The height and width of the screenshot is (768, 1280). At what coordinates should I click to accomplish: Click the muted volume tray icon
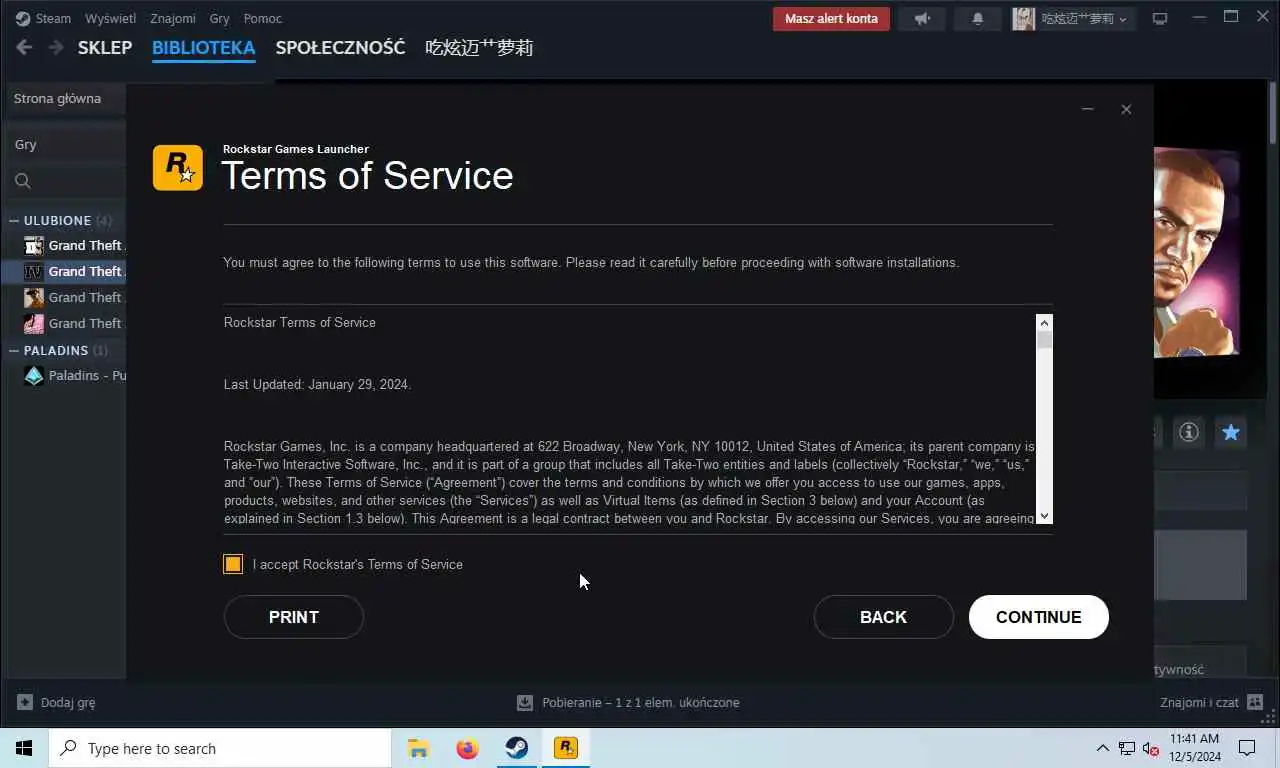click(x=1151, y=748)
